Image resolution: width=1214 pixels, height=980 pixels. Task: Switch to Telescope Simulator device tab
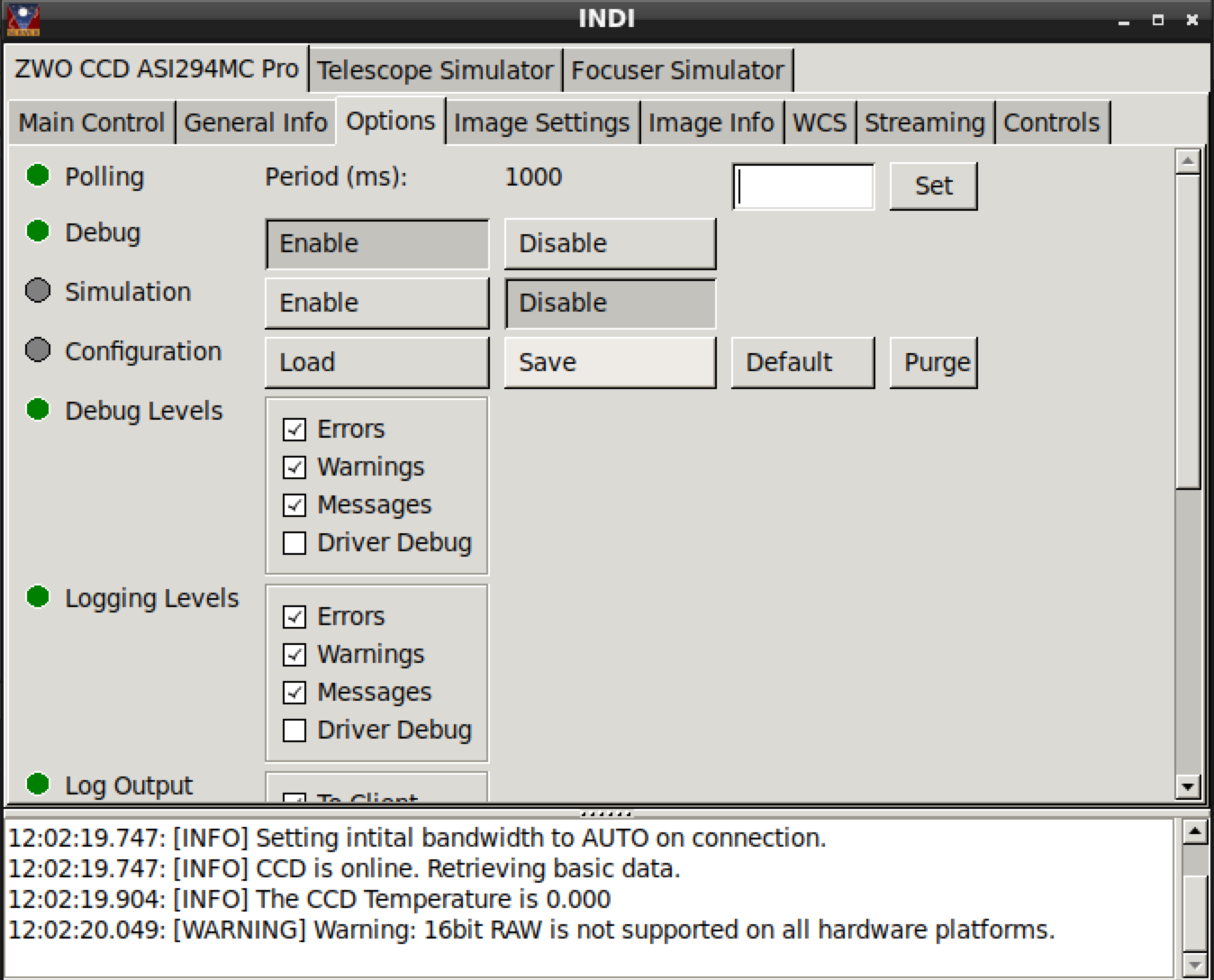click(x=435, y=70)
